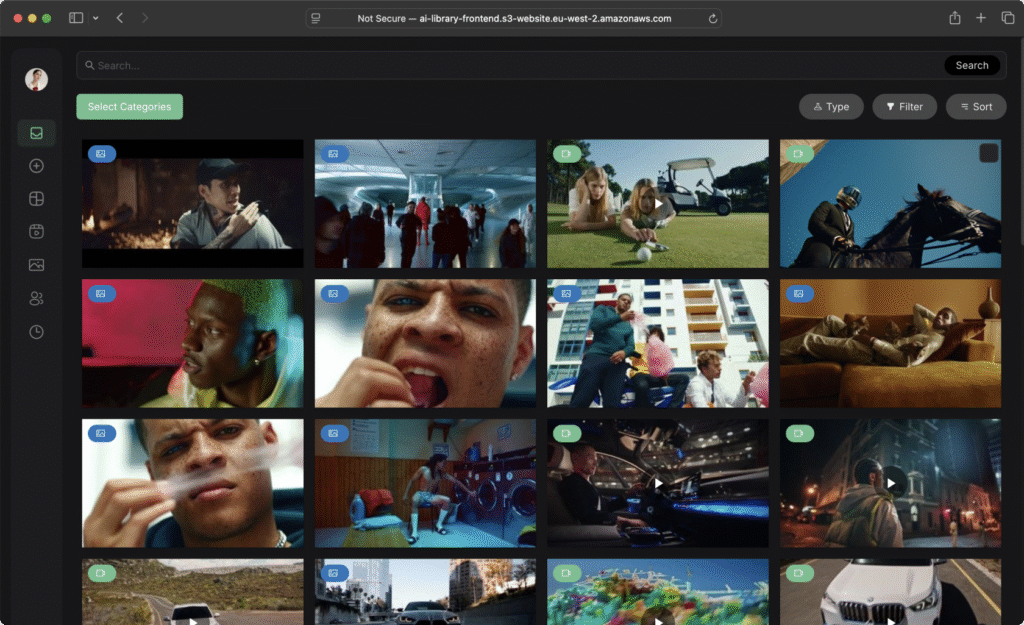Open the grid layout sidebar icon
1024x625 pixels.
point(37,199)
